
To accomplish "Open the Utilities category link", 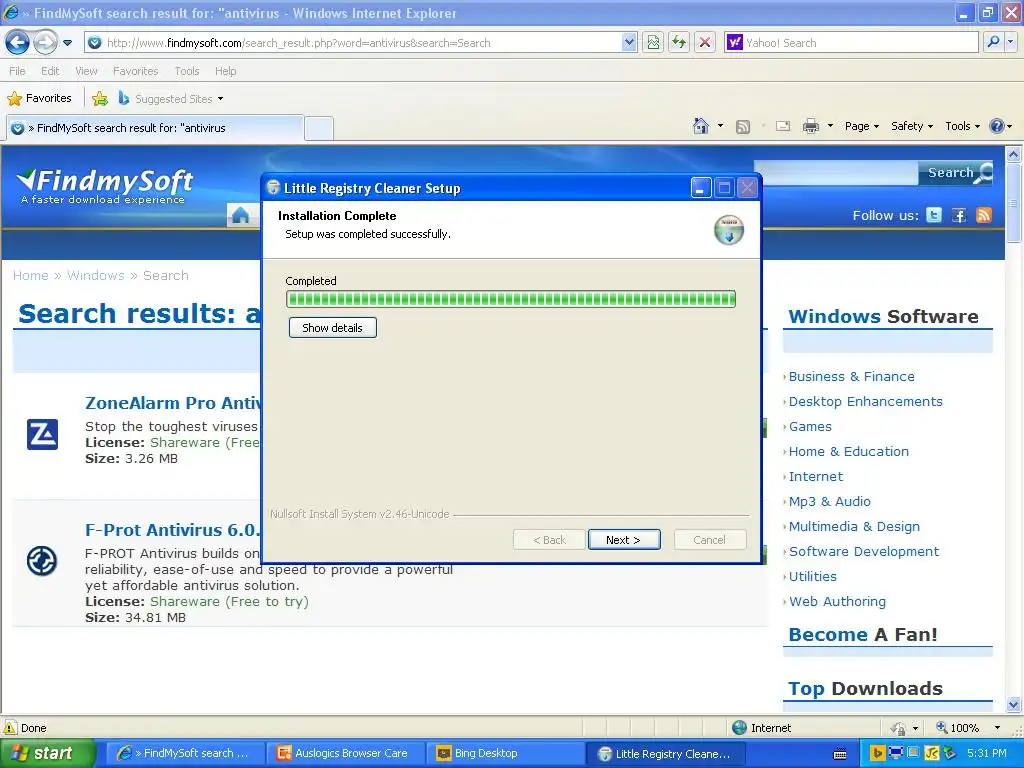I will tap(812, 577).
